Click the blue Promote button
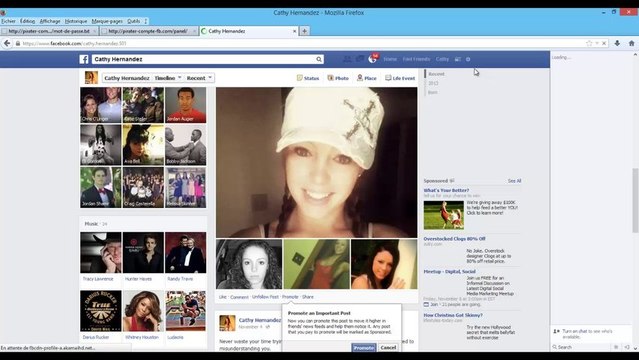Screen dimensions: 639x360 [364, 347]
